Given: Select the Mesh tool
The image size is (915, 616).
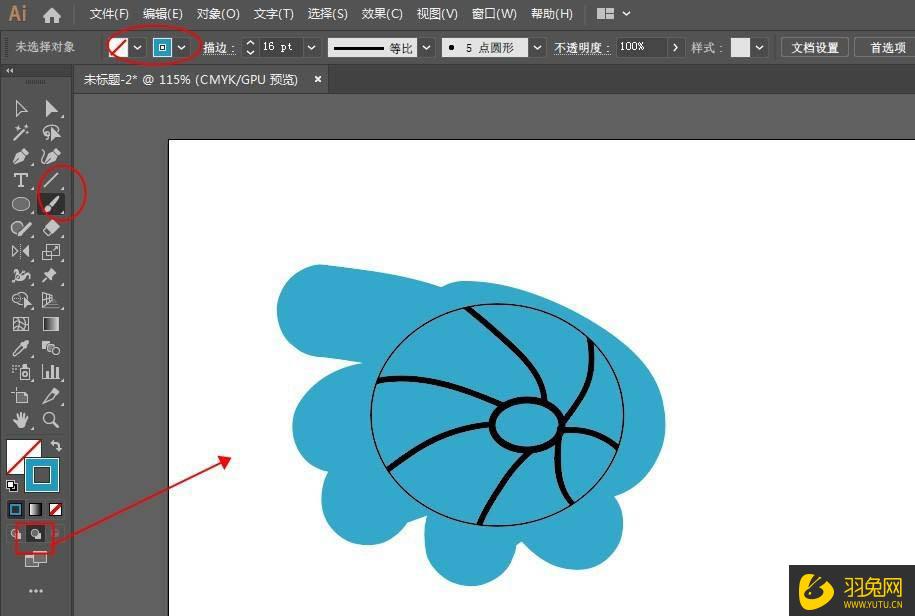Looking at the screenshot, I should (x=21, y=324).
